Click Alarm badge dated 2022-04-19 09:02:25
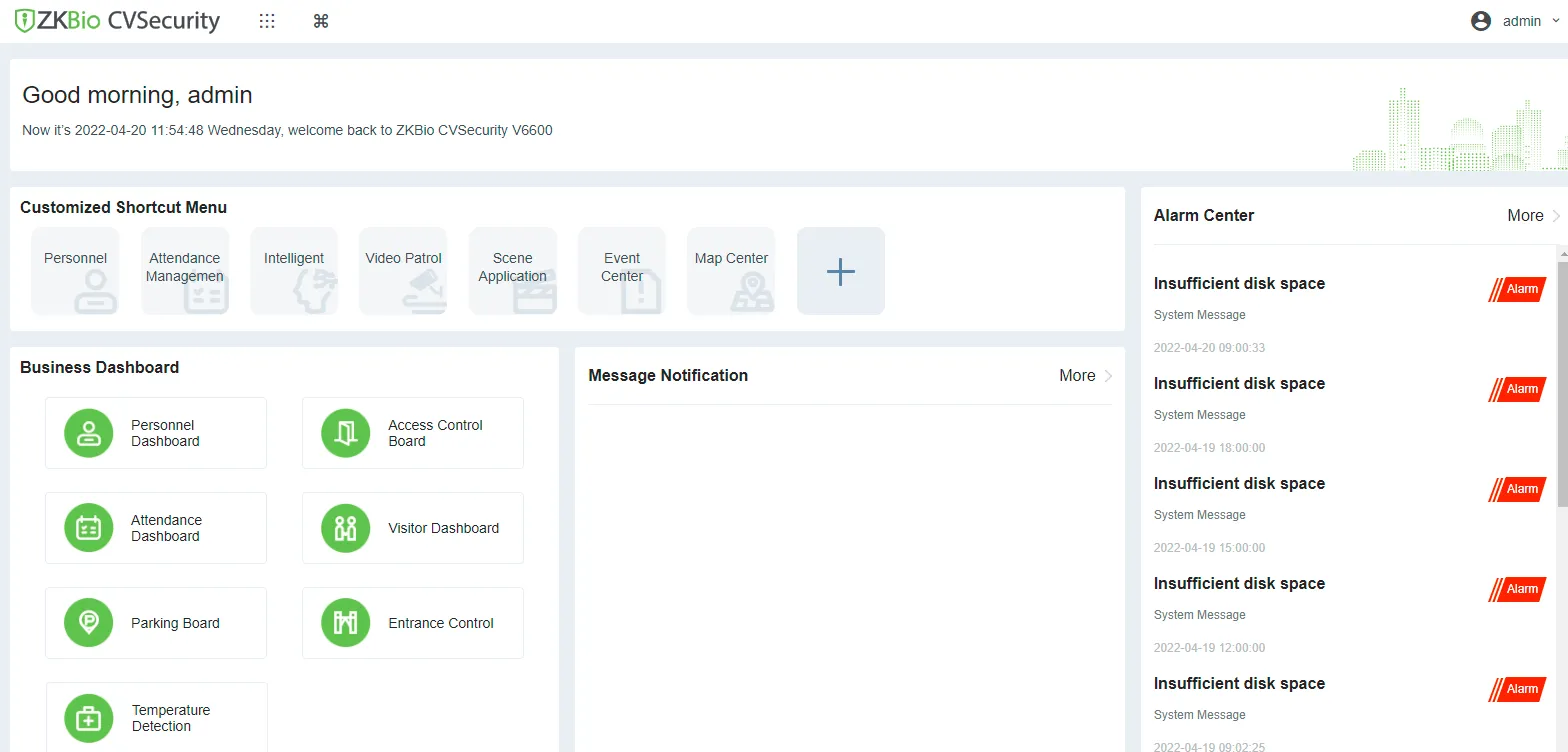Image resolution: width=1568 pixels, height=752 pixels. click(1517, 689)
